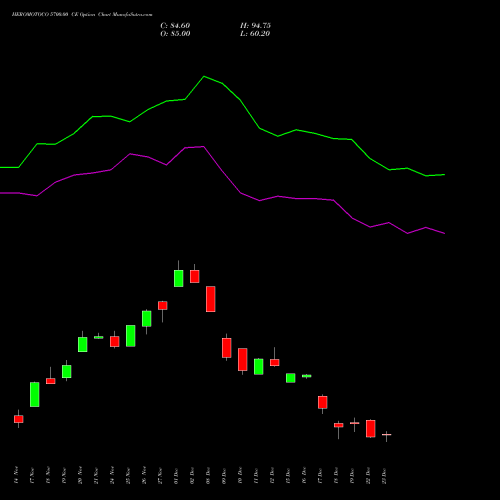Click the 17 Dec date label
The height and width of the screenshot is (500, 500).
point(320,475)
